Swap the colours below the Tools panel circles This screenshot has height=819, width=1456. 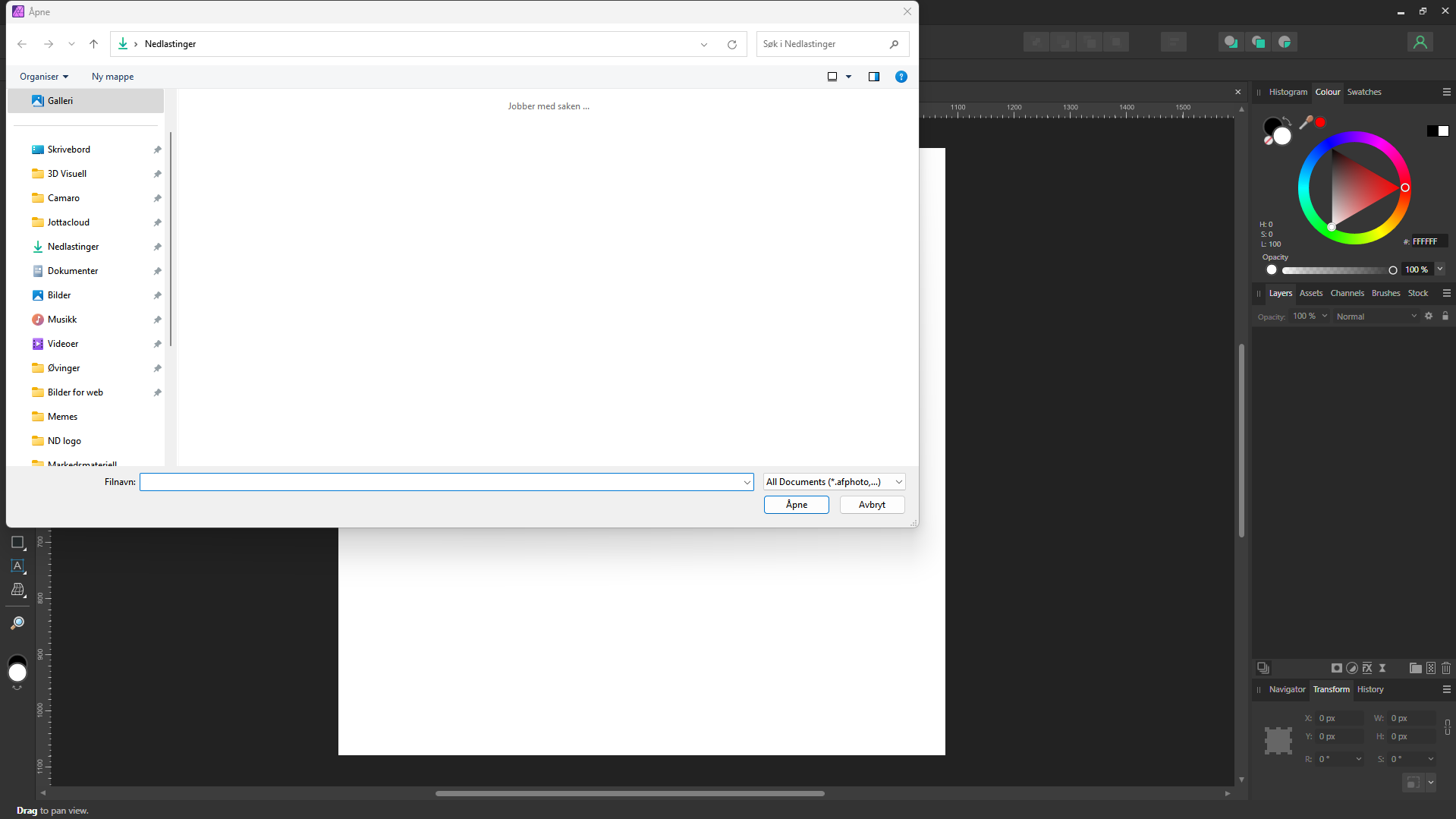point(17,688)
